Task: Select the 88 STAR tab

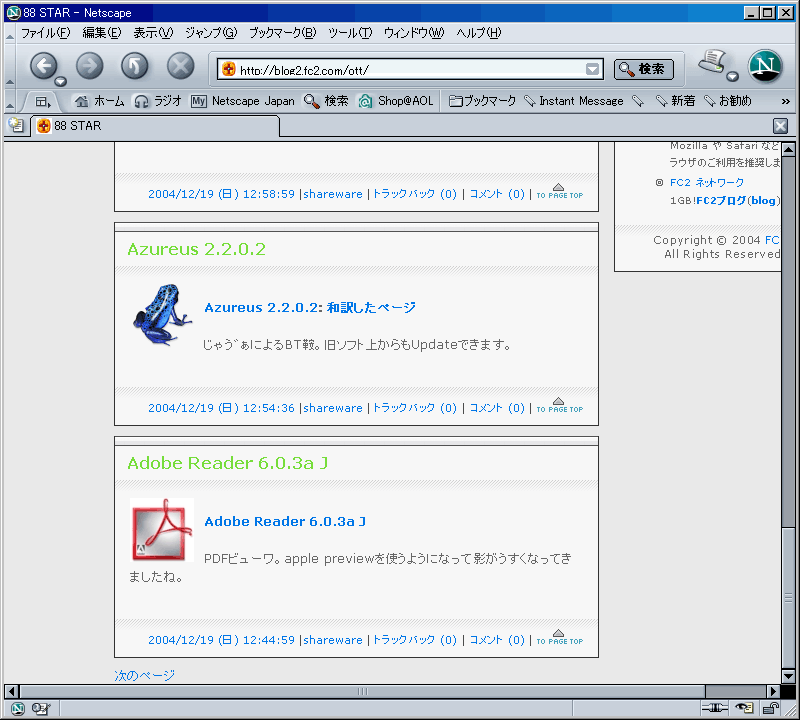Action: click(x=156, y=126)
